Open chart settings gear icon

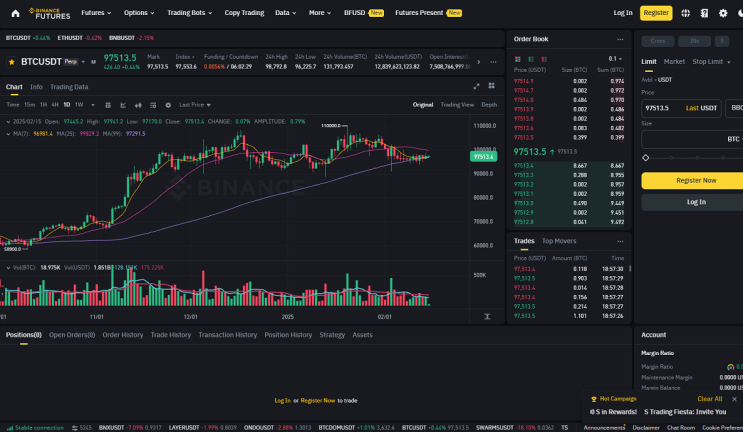click(168, 105)
